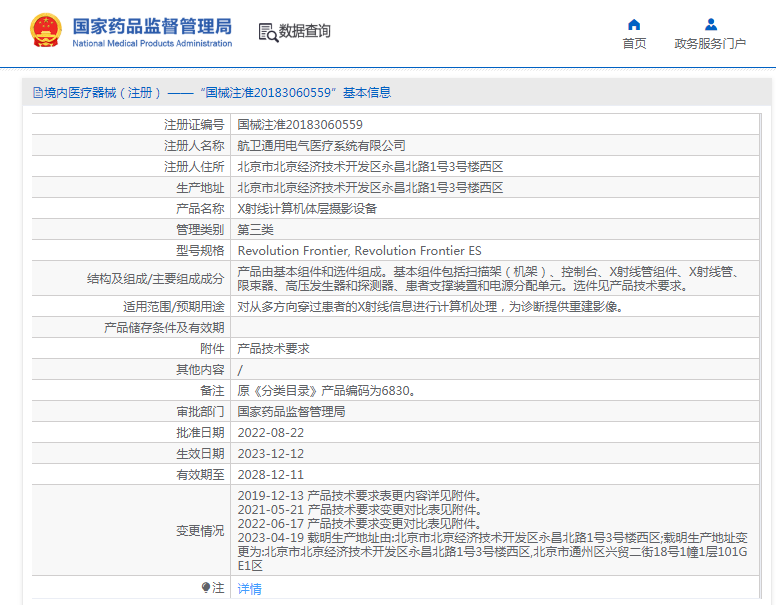Click the 型号规格 row label

[x=200, y=251]
